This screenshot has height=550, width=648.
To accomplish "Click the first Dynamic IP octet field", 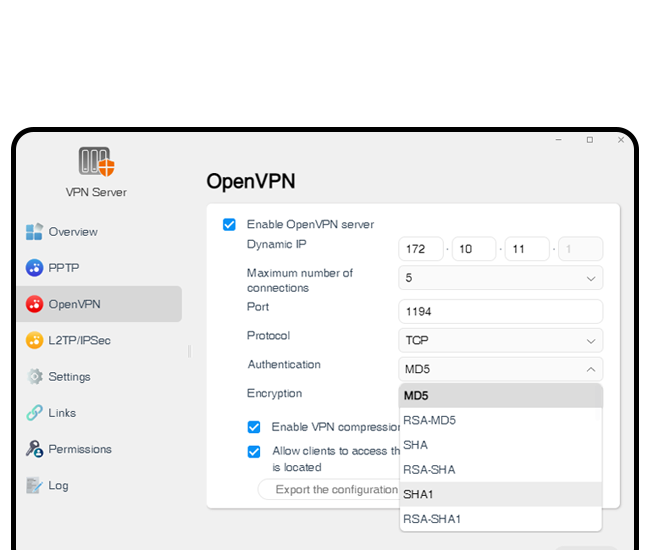I will pyautogui.click(x=421, y=249).
